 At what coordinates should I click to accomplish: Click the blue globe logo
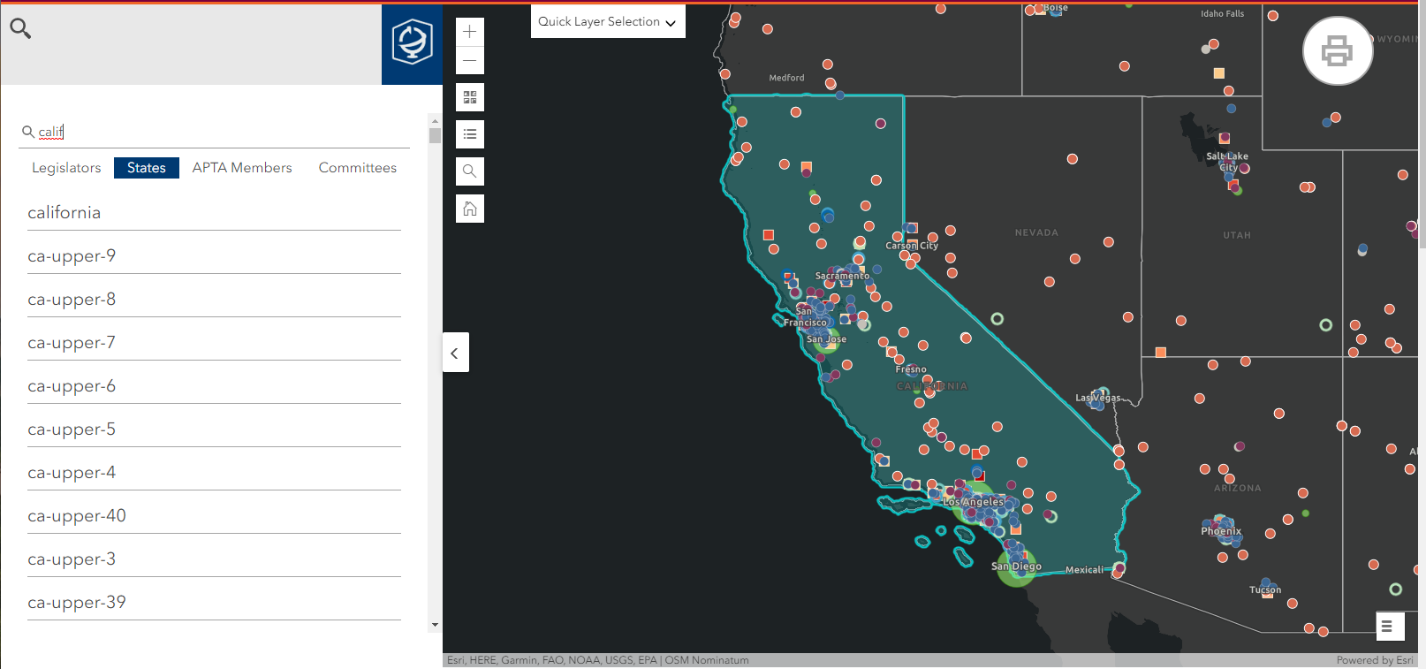411,44
